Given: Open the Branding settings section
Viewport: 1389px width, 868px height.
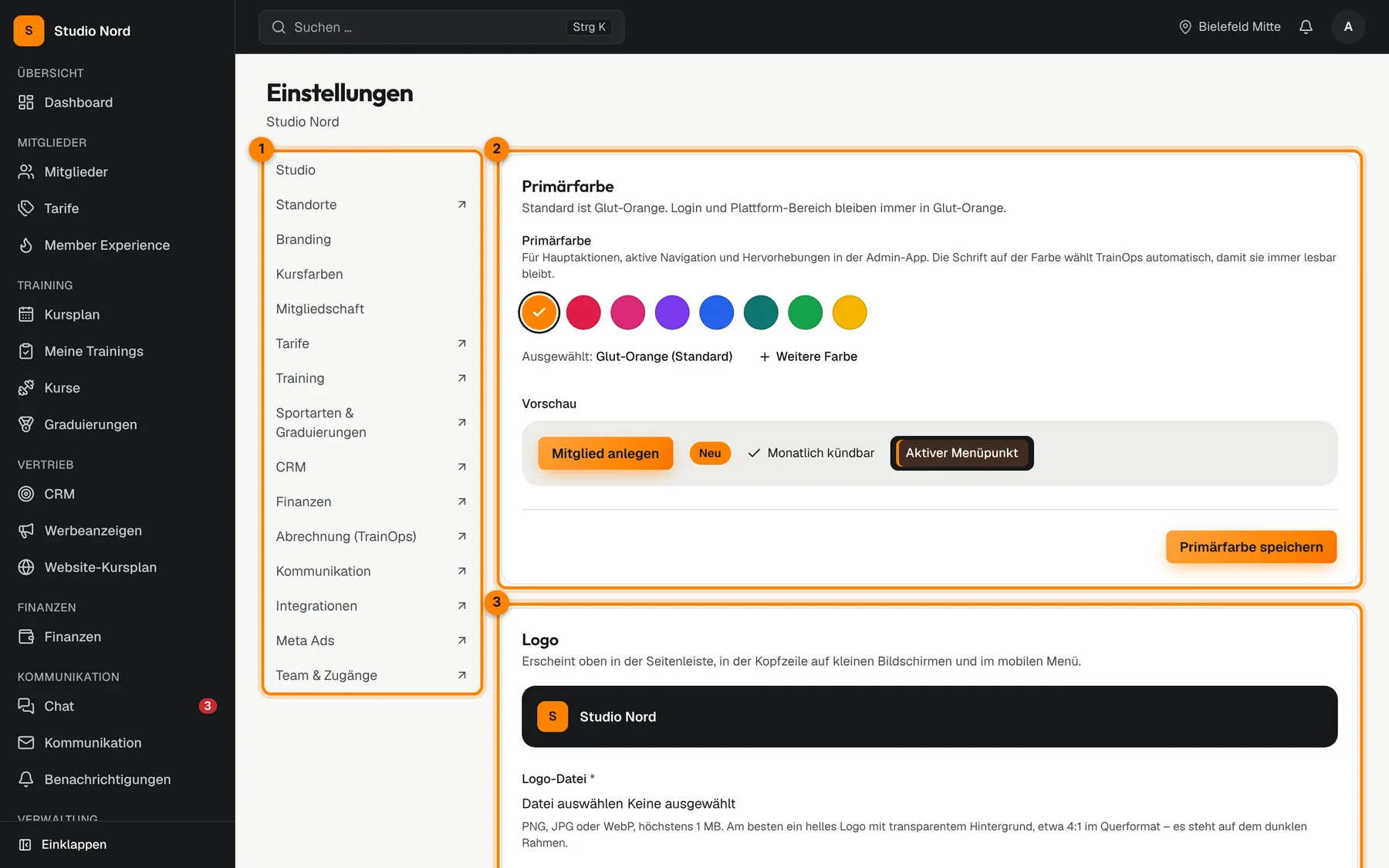Looking at the screenshot, I should [372, 239].
